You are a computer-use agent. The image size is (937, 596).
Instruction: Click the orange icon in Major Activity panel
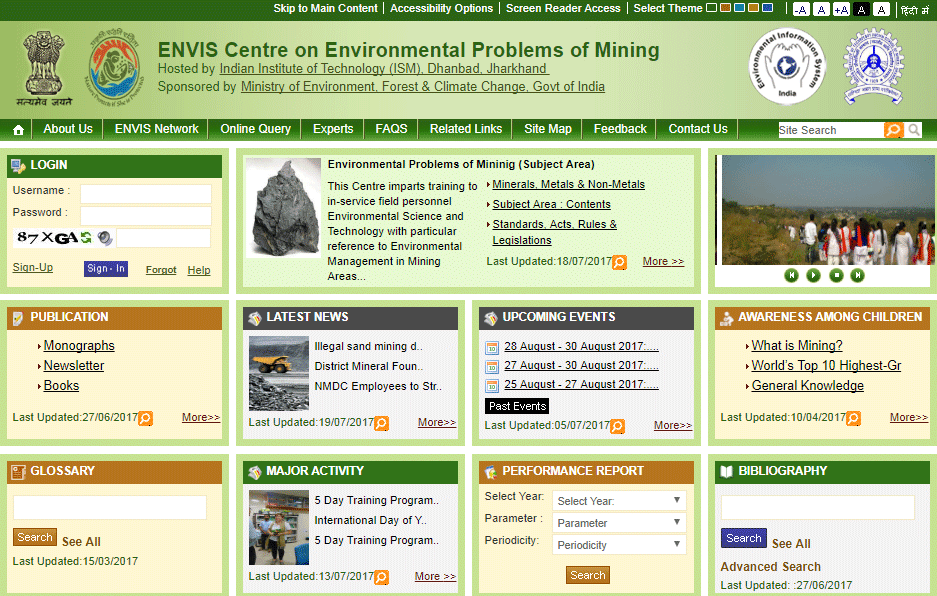(x=381, y=577)
